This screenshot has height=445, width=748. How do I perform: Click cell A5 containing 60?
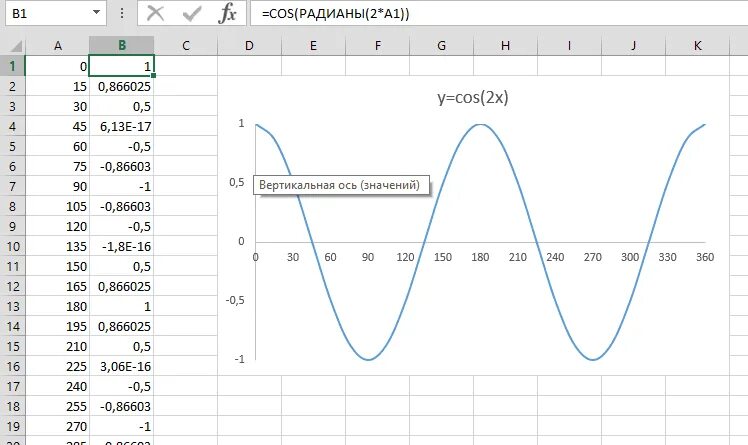pos(57,146)
